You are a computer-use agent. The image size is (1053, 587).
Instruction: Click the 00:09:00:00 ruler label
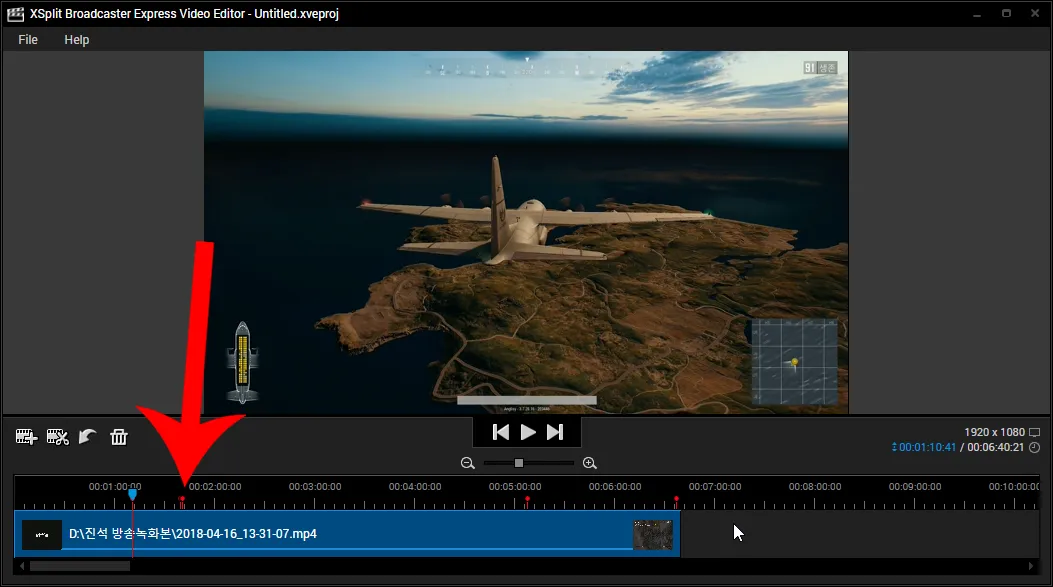[x=915, y=486]
